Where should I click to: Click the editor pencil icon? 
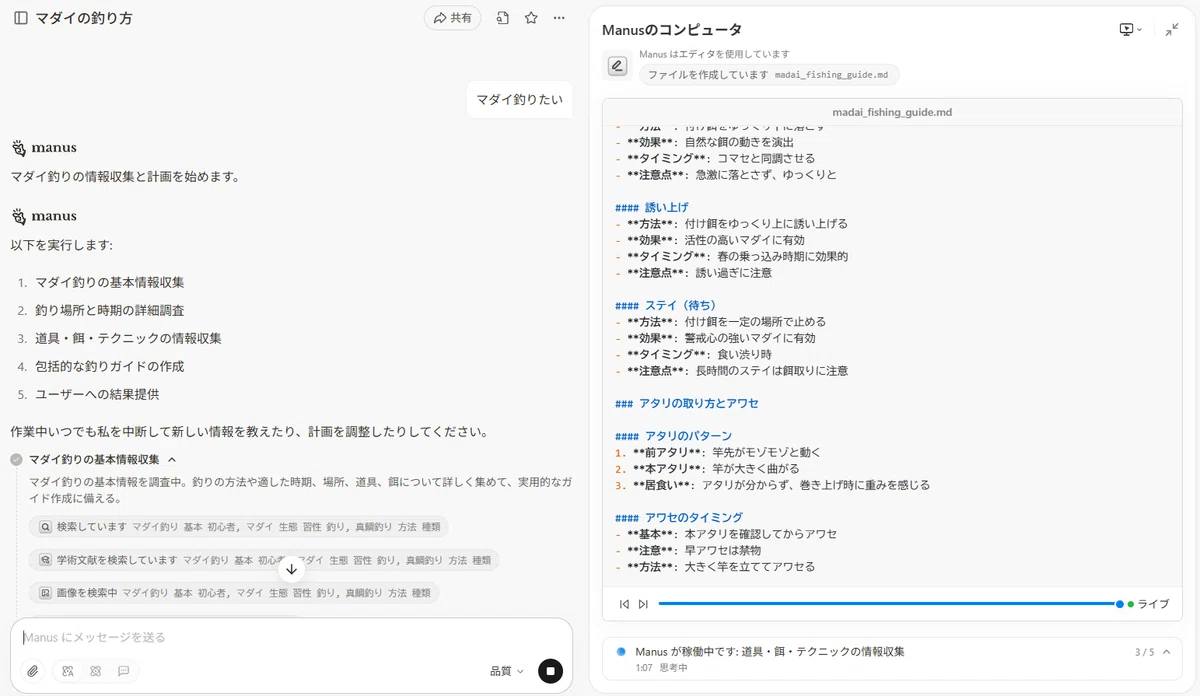pos(617,66)
